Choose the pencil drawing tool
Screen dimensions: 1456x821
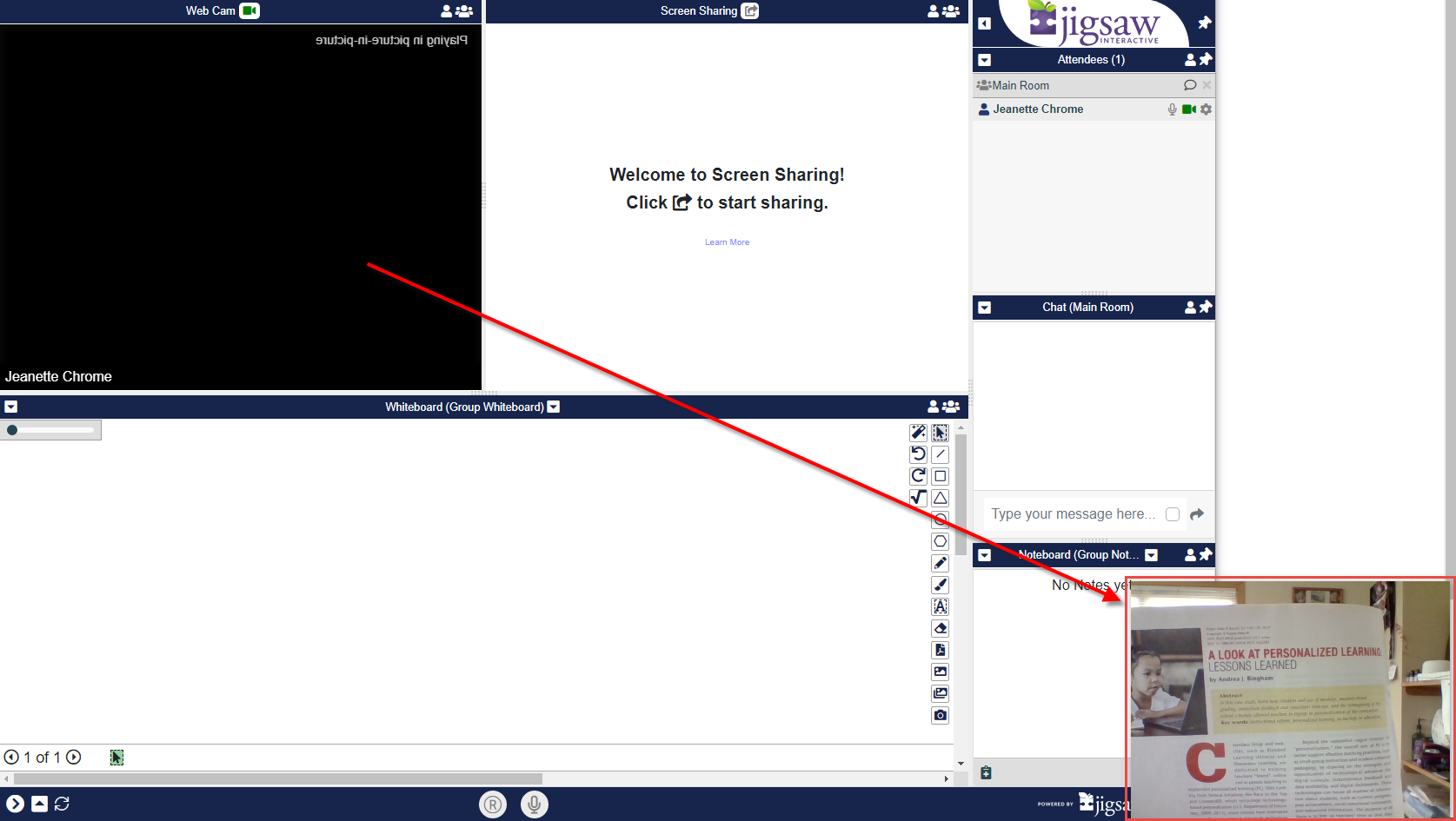point(940,563)
